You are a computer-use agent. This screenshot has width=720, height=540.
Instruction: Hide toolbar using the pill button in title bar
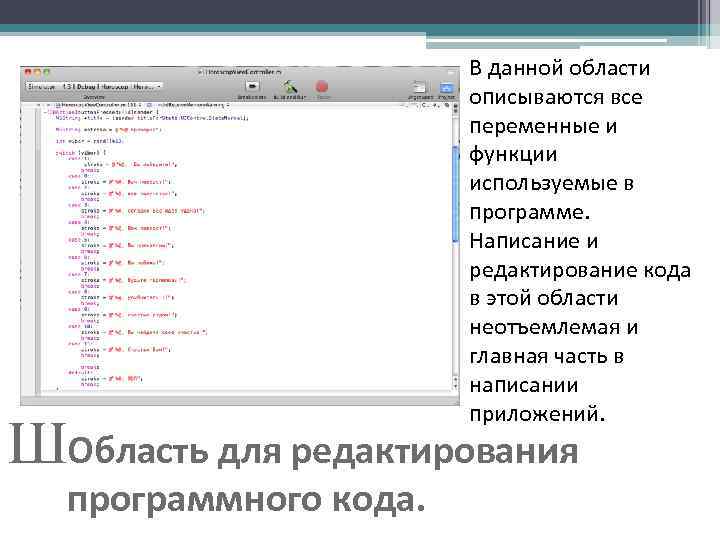point(451,72)
